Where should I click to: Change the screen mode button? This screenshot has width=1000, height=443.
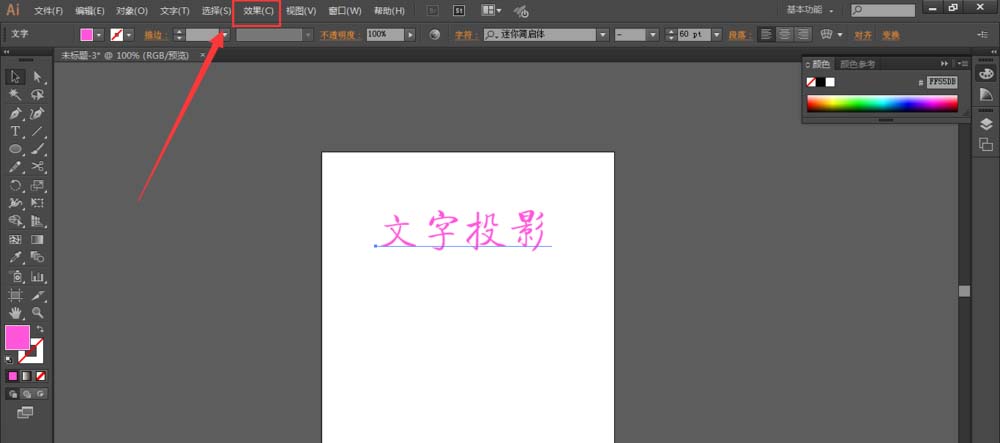pyautogui.click(x=25, y=412)
